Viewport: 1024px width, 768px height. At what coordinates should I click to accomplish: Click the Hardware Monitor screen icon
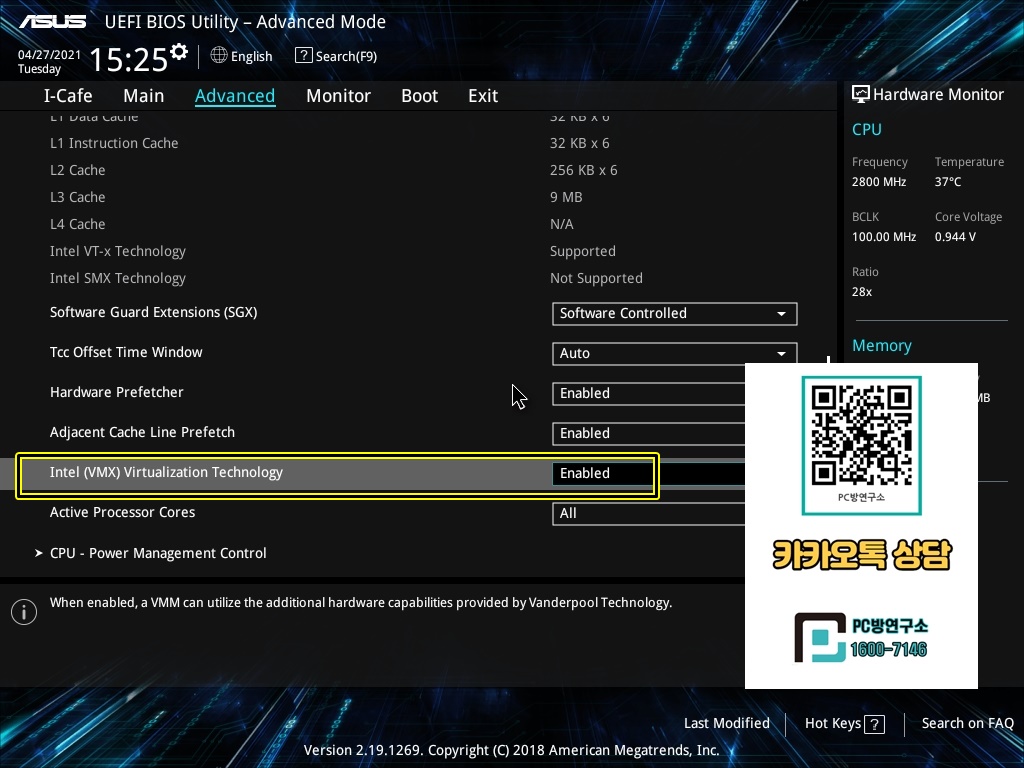861,94
